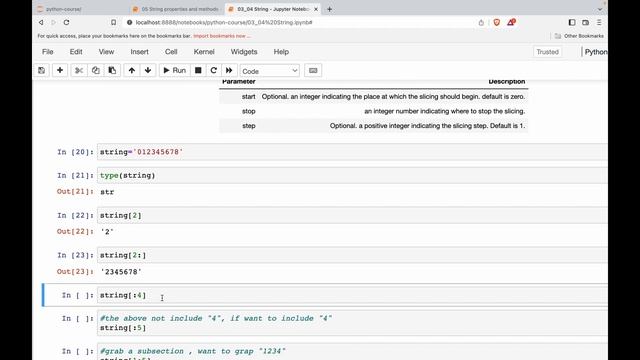Run the selected cell
The width and height of the screenshot is (640, 360).
[174, 71]
